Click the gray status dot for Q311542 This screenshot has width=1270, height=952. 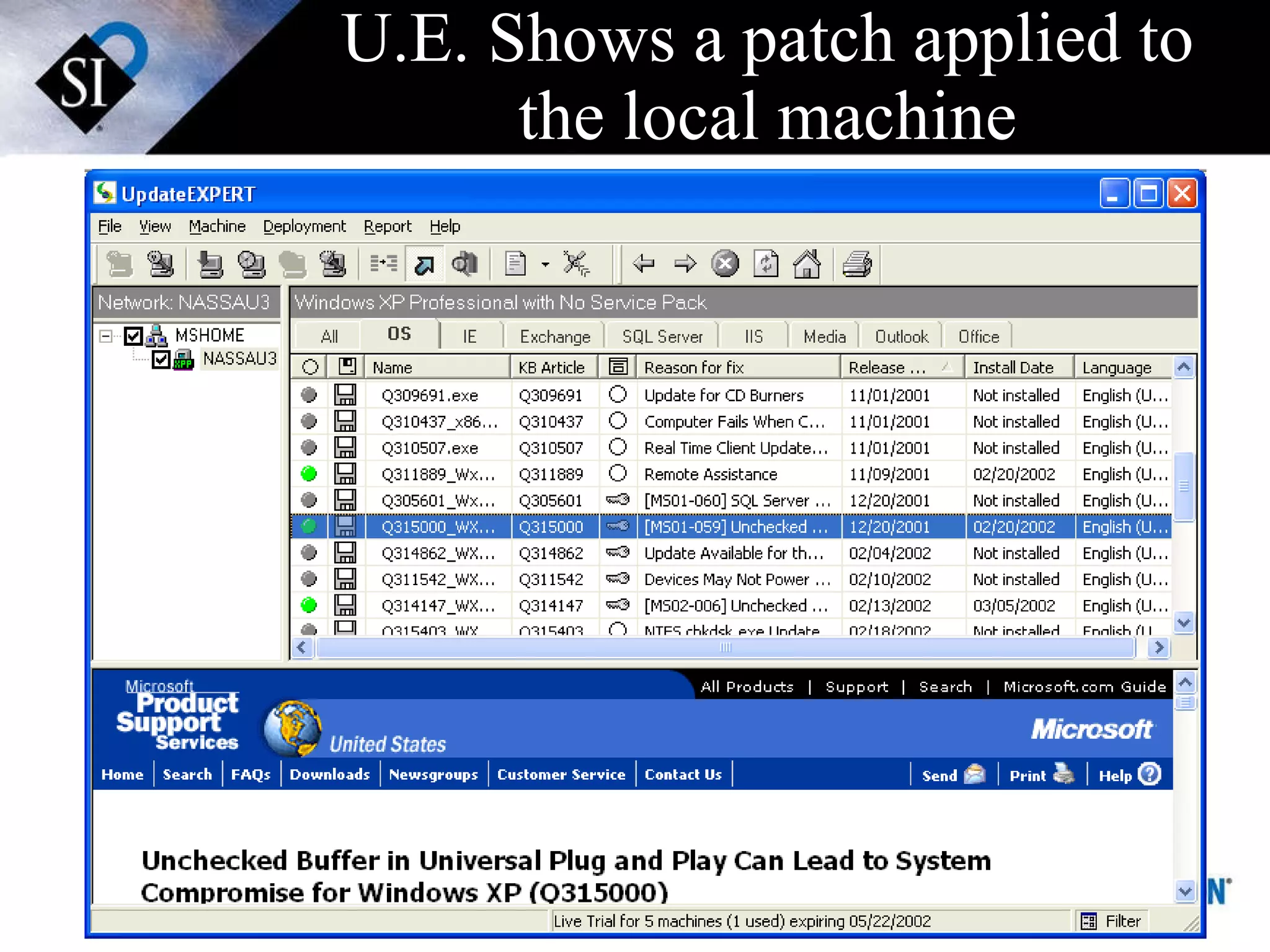[x=309, y=579]
